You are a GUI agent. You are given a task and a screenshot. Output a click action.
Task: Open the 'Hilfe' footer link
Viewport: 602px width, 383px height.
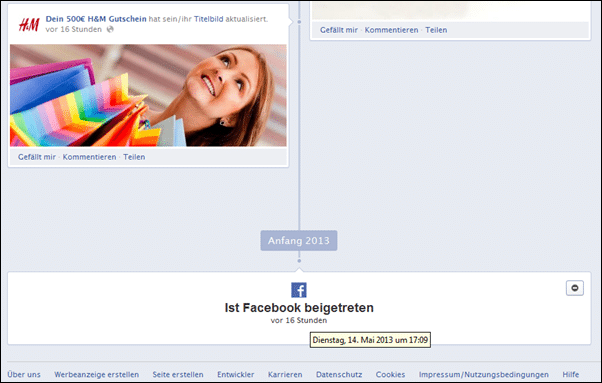coord(571,375)
